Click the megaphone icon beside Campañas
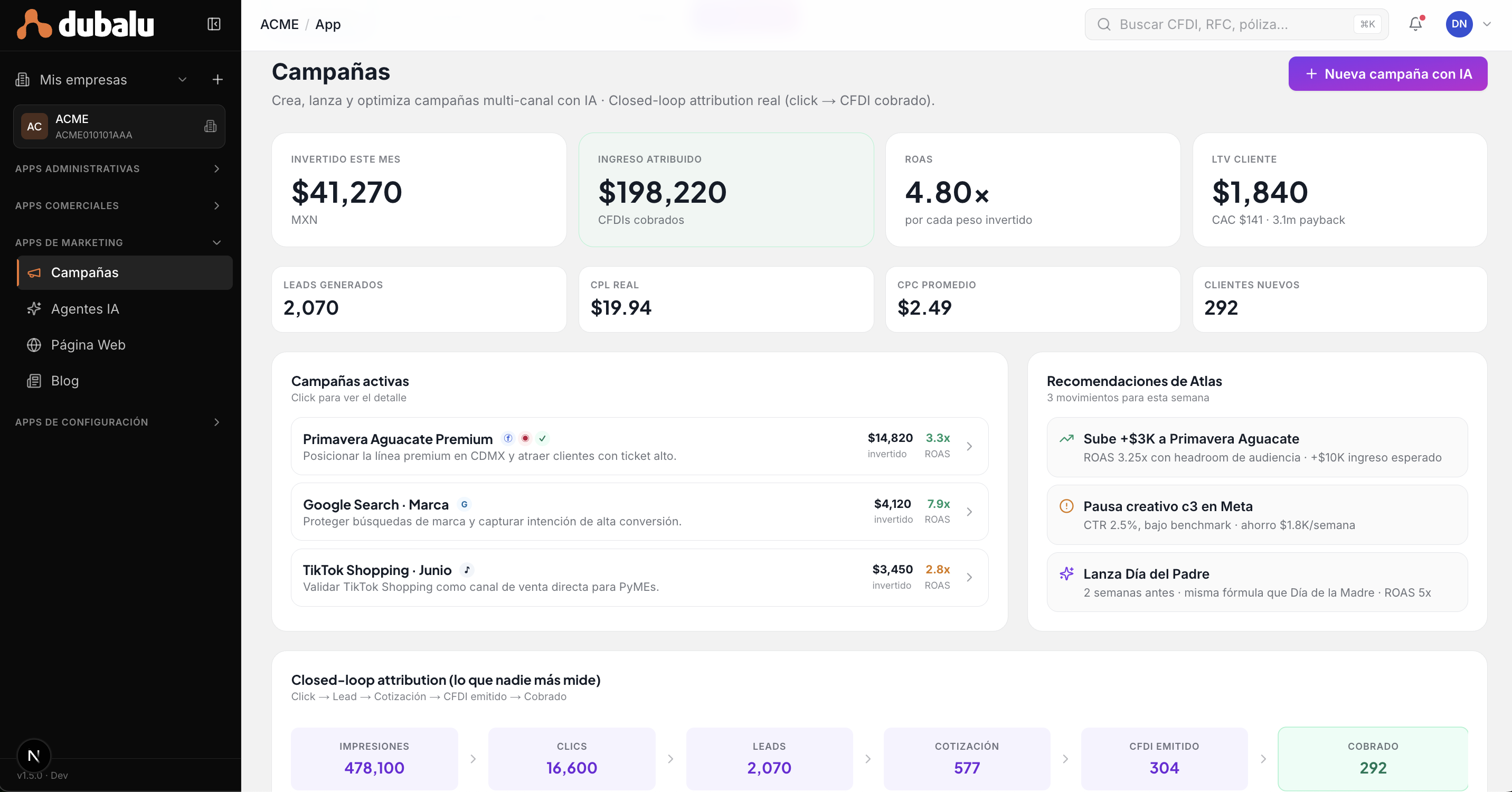 (34, 272)
